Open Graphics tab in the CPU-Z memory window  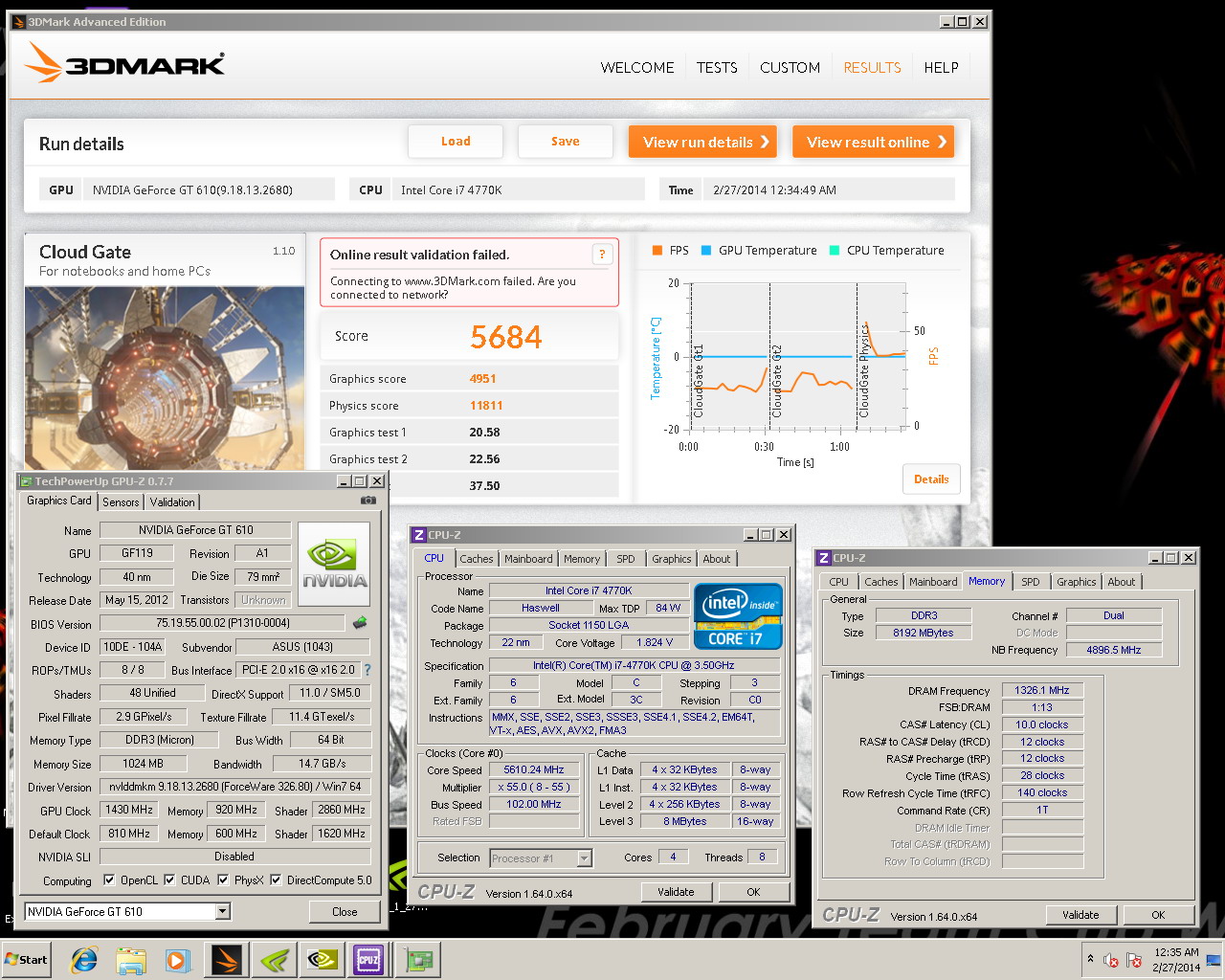pyautogui.click(x=1076, y=582)
